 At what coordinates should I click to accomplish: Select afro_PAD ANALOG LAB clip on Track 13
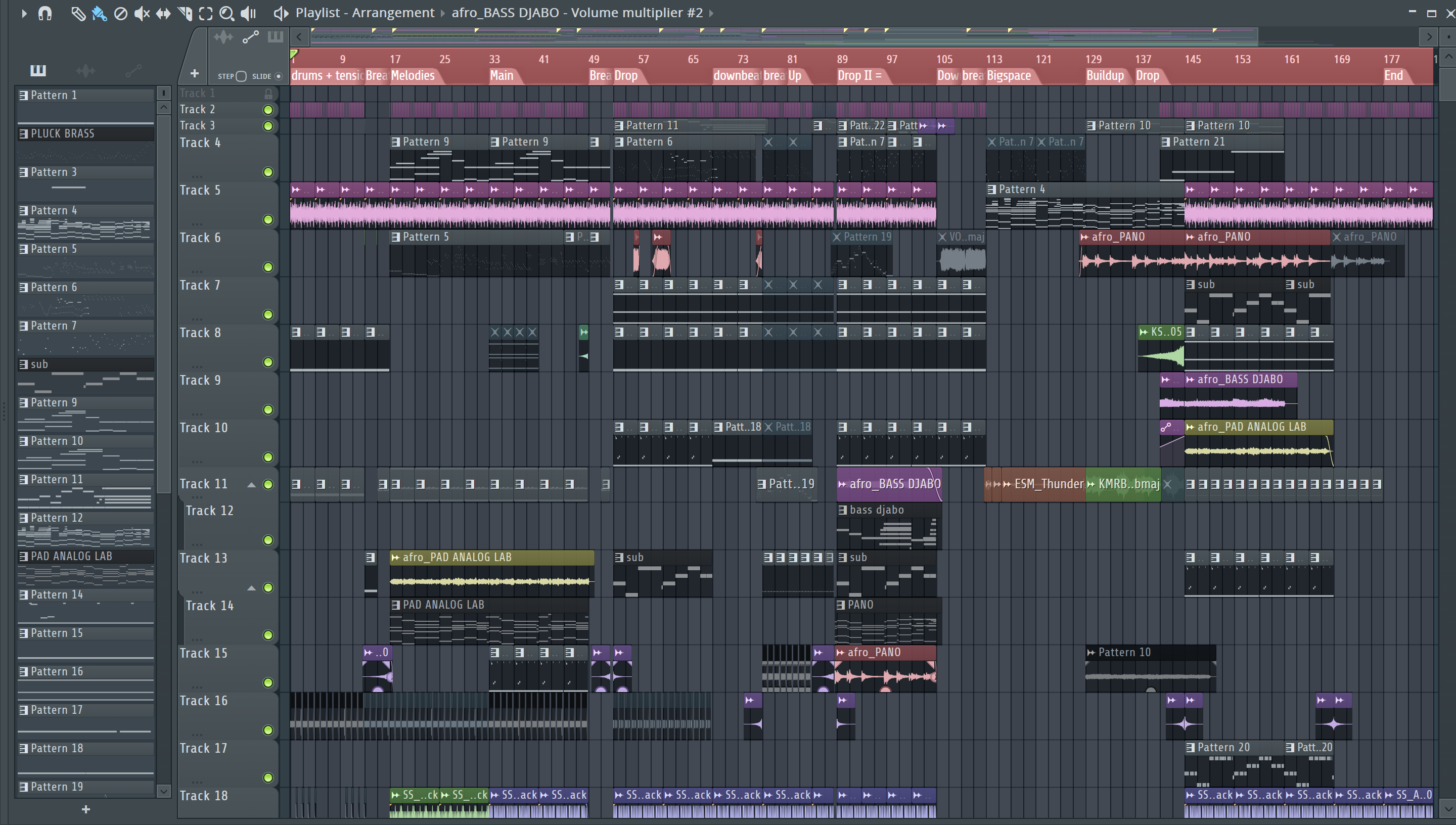492,573
